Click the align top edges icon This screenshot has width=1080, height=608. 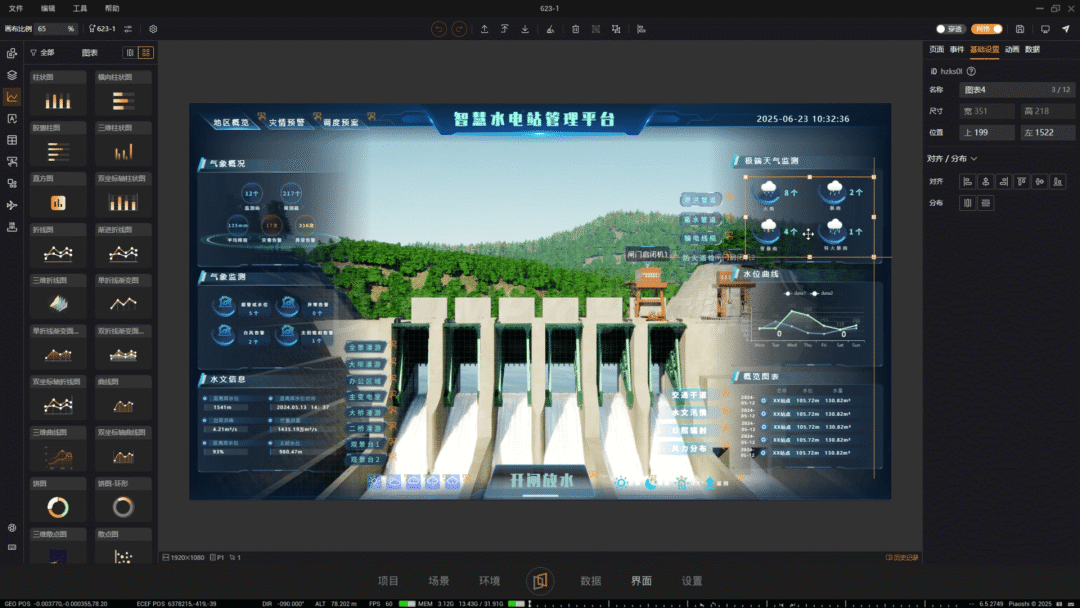1021,182
